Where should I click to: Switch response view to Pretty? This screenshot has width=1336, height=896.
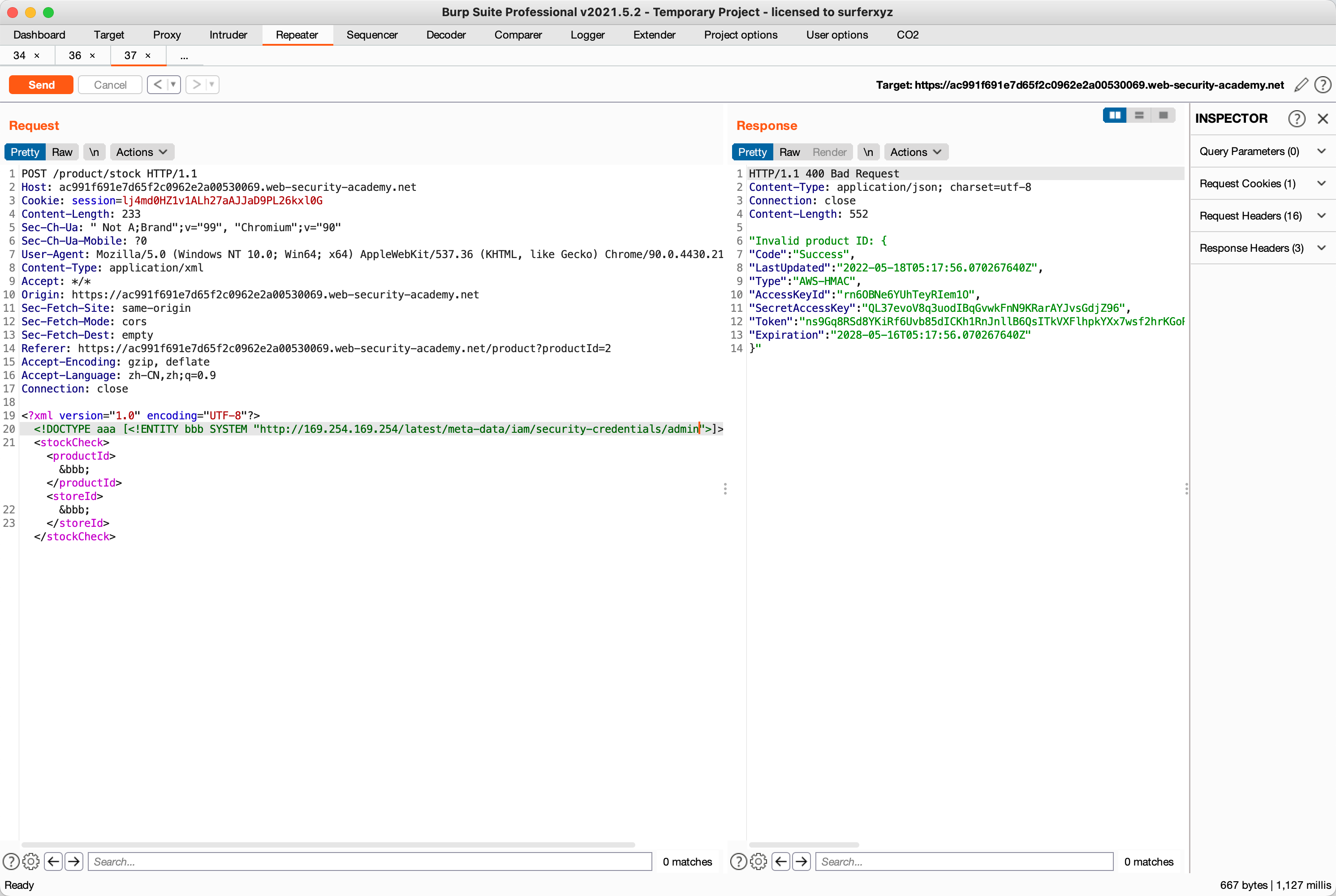pyautogui.click(x=752, y=152)
